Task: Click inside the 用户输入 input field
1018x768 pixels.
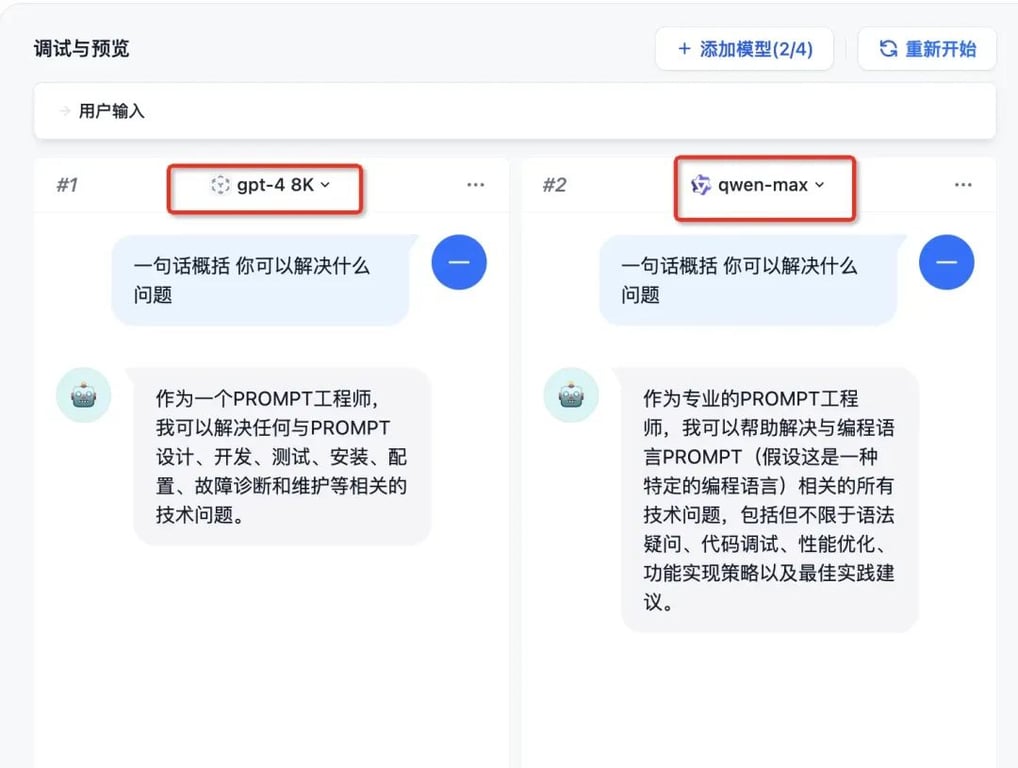Action: [x=500, y=110]
